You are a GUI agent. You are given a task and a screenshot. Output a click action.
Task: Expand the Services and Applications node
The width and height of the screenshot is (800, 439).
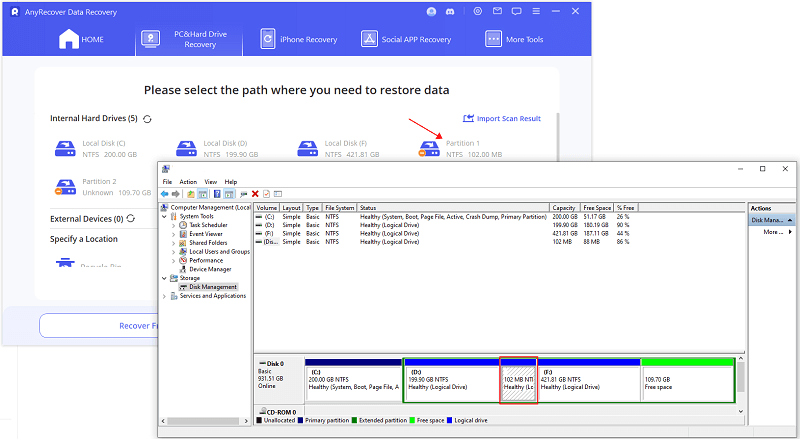click(165, 296)
